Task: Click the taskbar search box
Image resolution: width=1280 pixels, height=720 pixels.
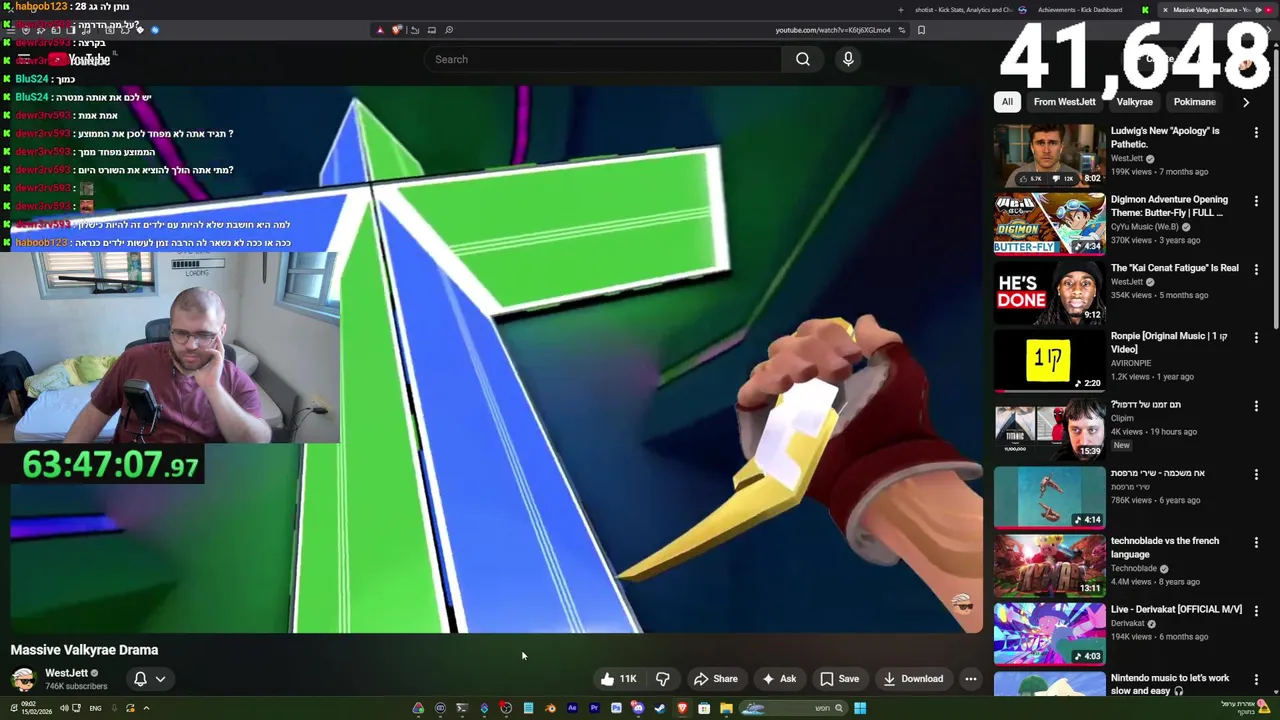Action: [793, 708]
